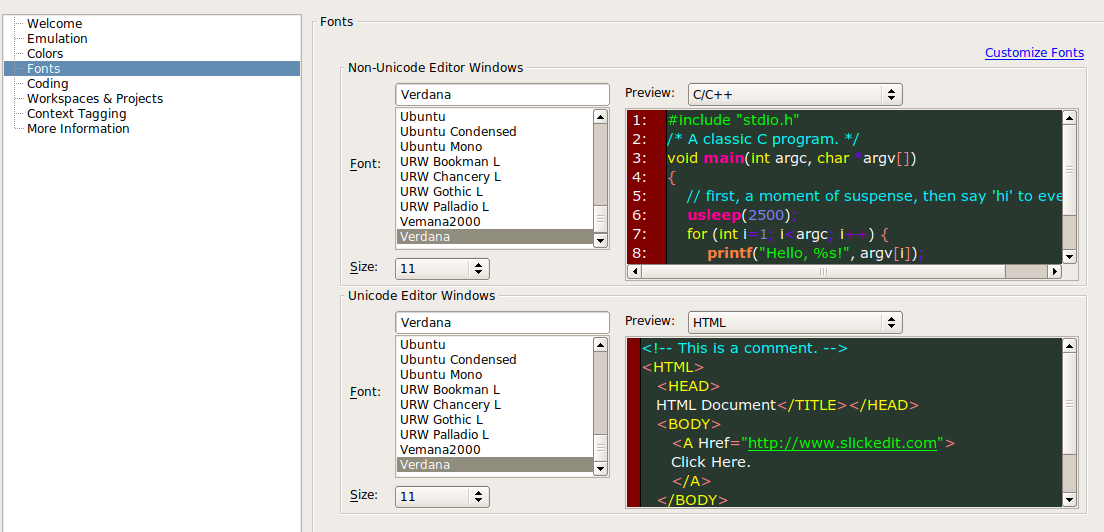1104x532 pixels.
Task: Open the Emulation options page
Action: (x=57, y=39)
